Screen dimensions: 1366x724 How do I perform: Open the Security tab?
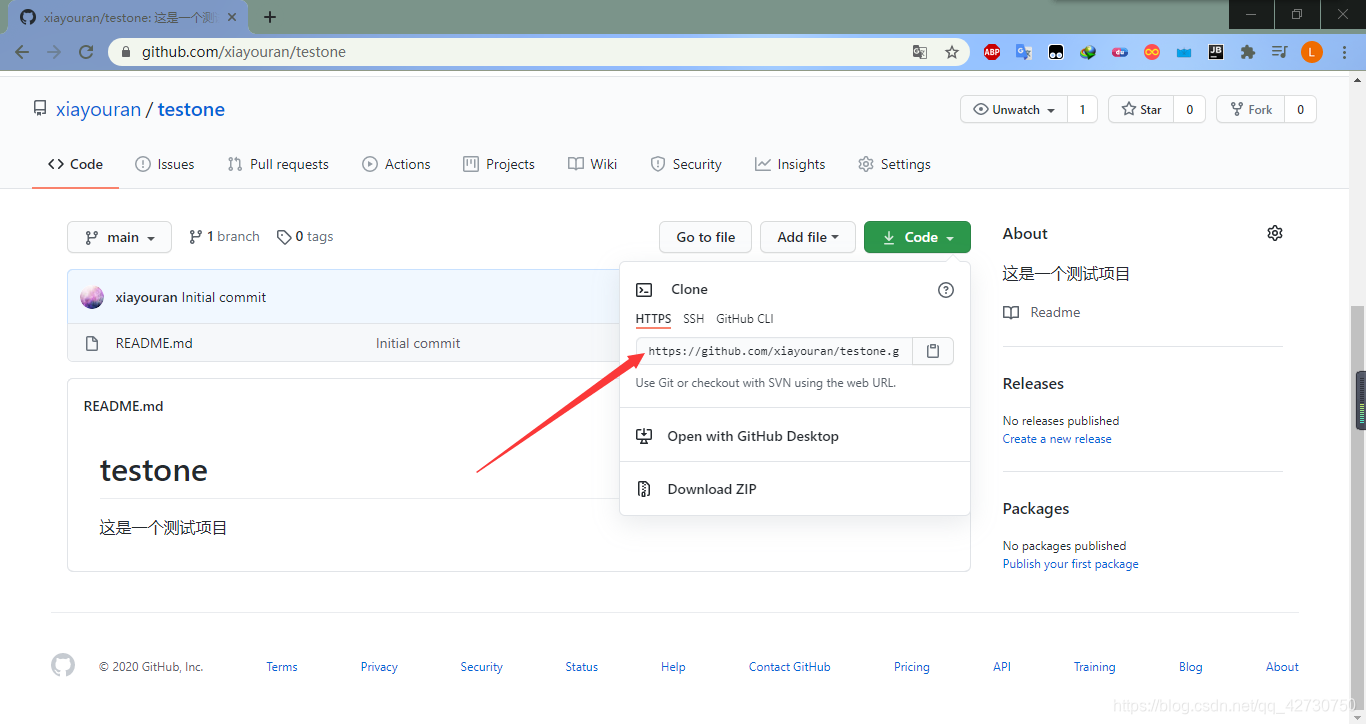tap(686, 164)
